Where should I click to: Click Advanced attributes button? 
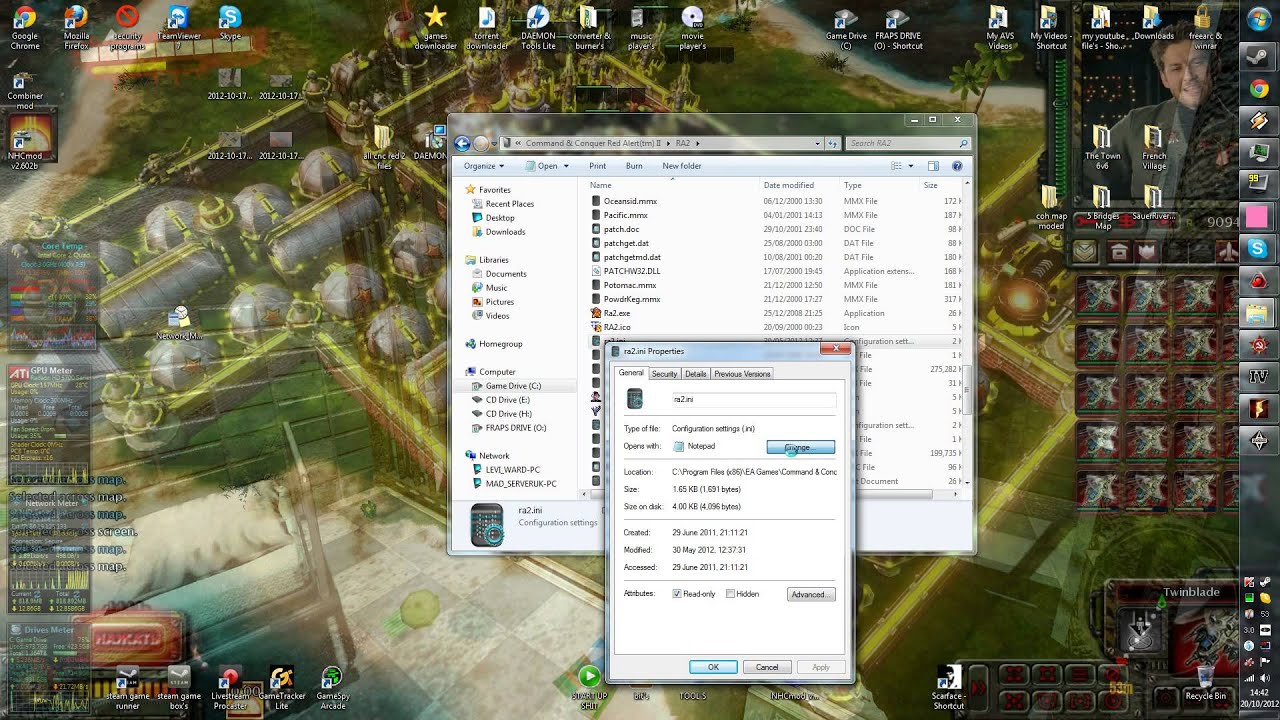pyautogui.click(x=810, y=594)
